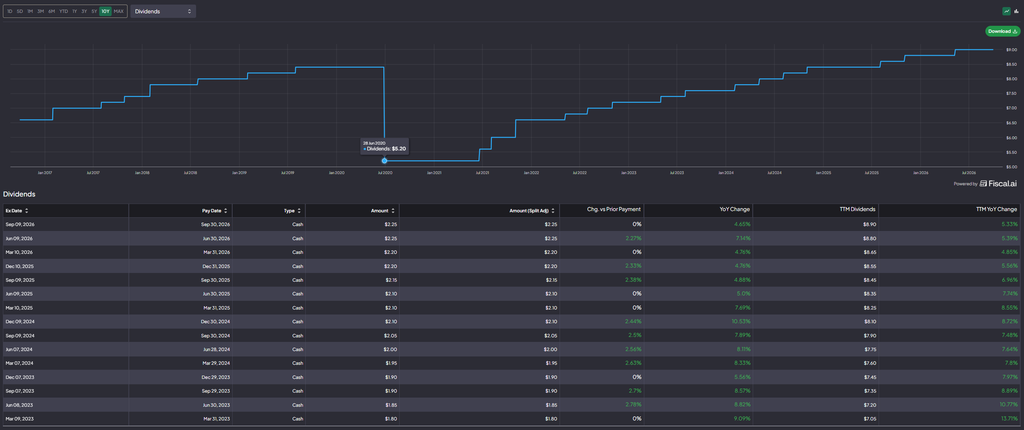
Task: Click the $7.05 TTM dividends value
Action: (x=868, y=420)
